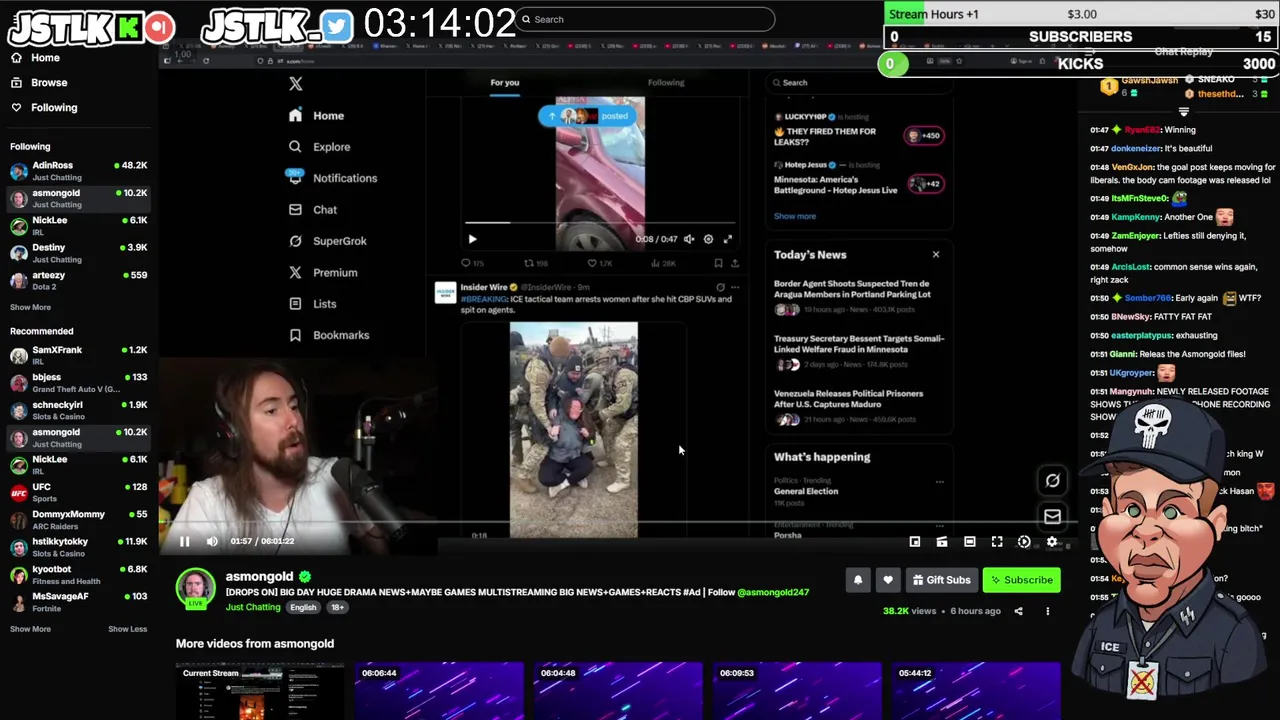Click the playback speed icon in player

[1024, 542]
